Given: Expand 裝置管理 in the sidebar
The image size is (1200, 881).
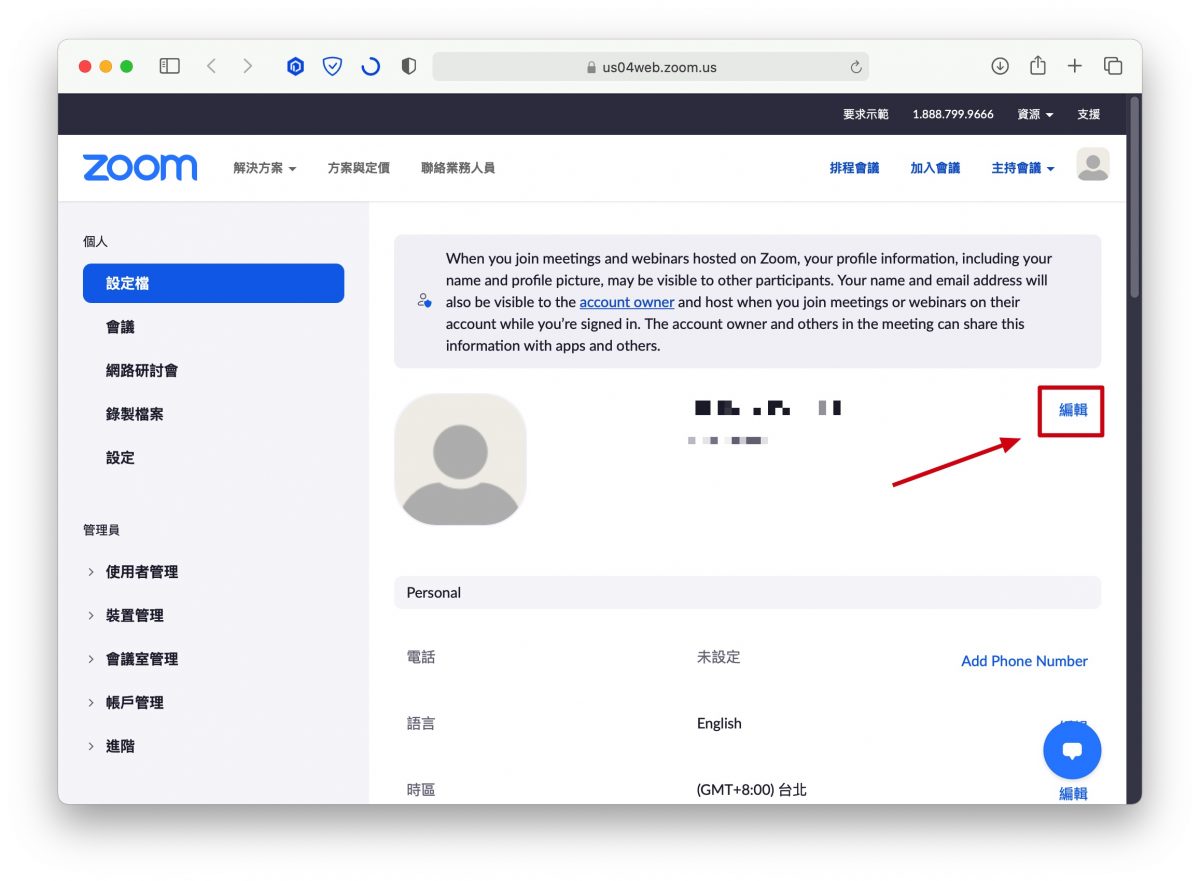Looking at the screenshot, I should coord(134,615).
